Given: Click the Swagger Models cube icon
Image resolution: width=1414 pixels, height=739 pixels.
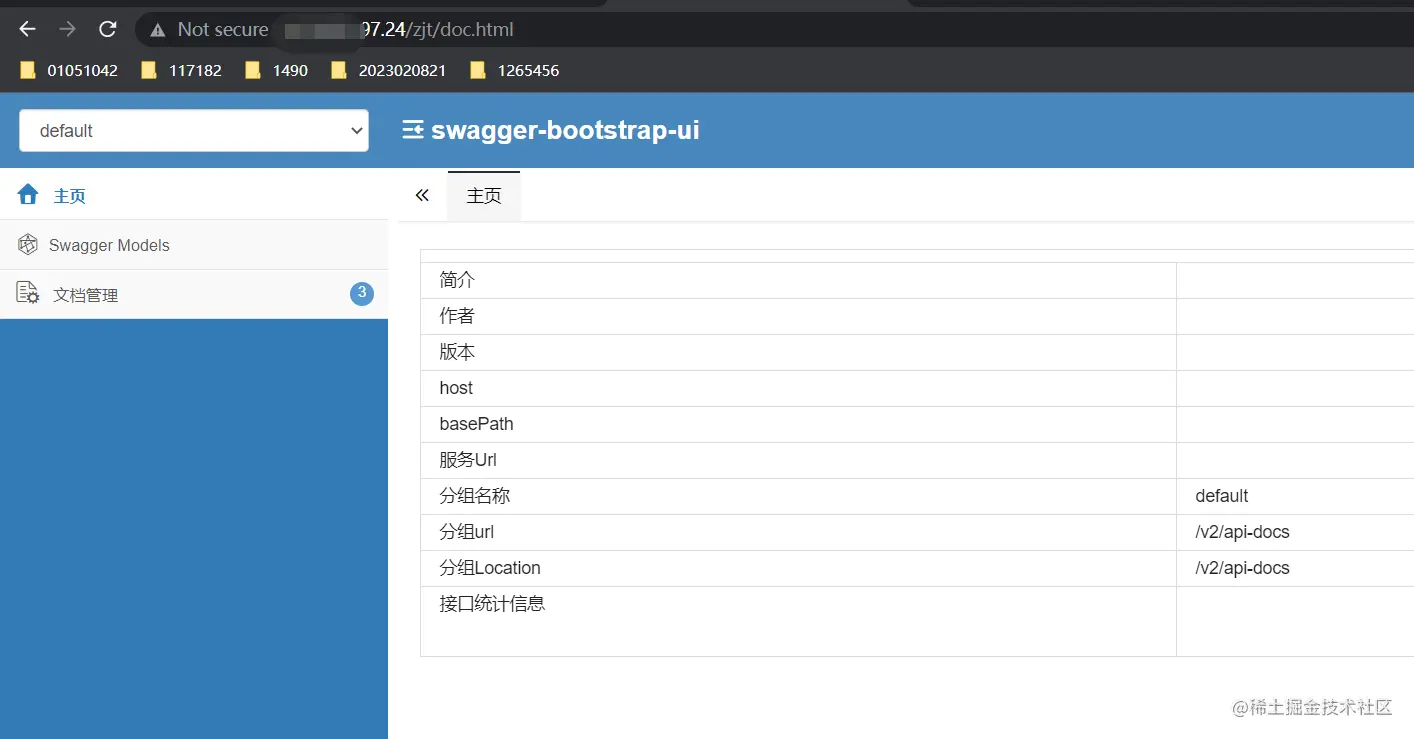Looking at the screenshot, I should click(x=28, y=244).
